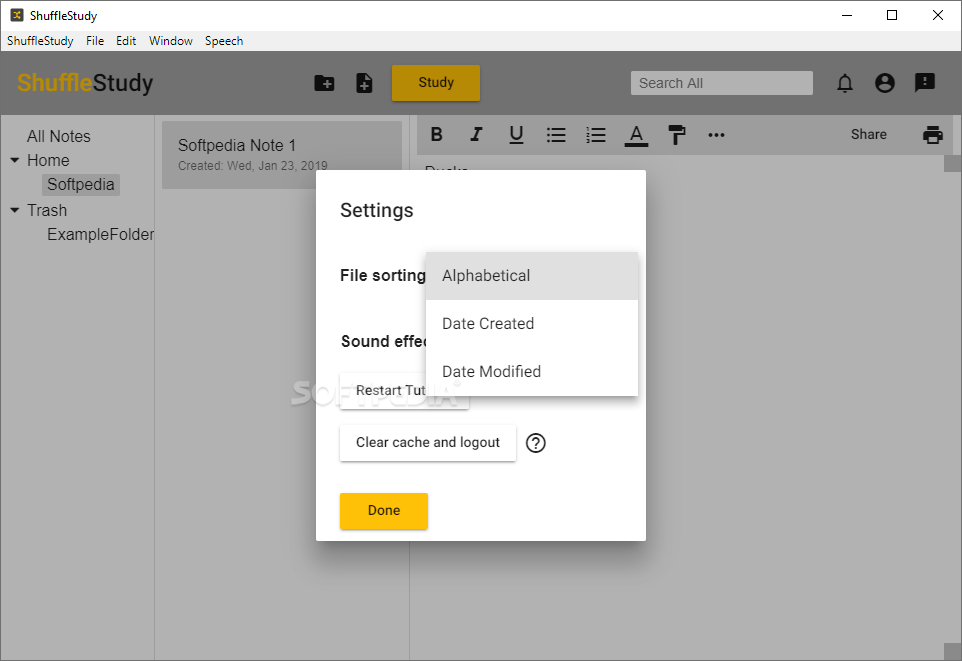Choose Date Created sorting option
Image resolution: width=962 pixels, height=661 pixels.
(x=532, y=323)
